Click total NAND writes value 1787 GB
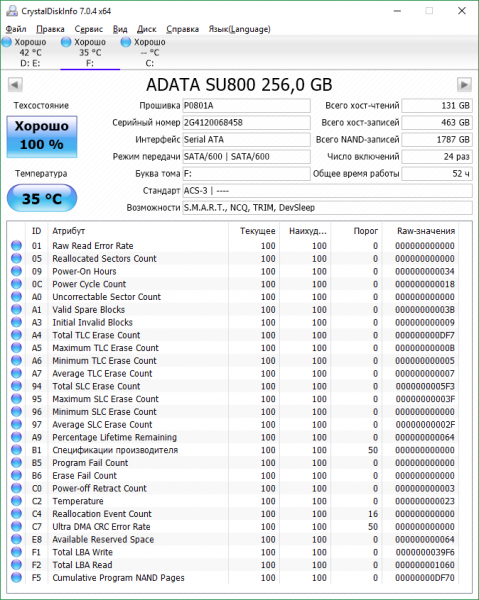The image size is (479, 600). point(437,140)
